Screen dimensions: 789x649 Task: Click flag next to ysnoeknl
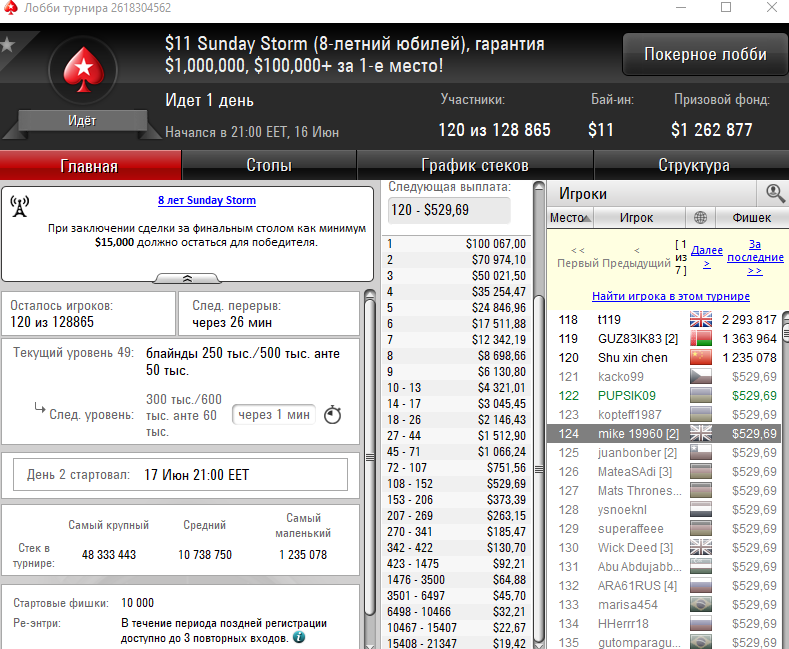[x=700, y=510]
